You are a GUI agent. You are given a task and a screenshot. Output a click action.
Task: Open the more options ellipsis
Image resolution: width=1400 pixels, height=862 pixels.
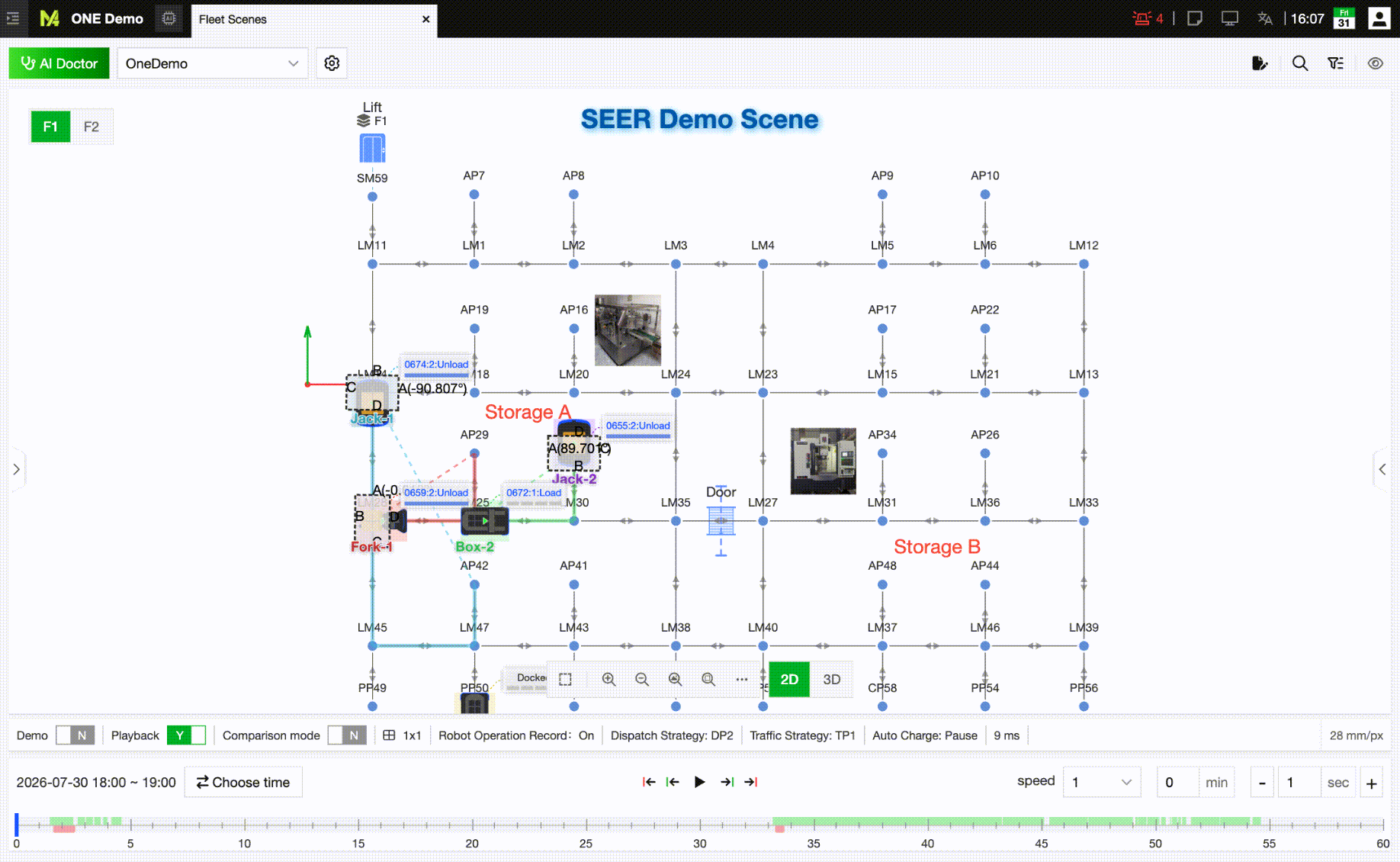(742, 679)
